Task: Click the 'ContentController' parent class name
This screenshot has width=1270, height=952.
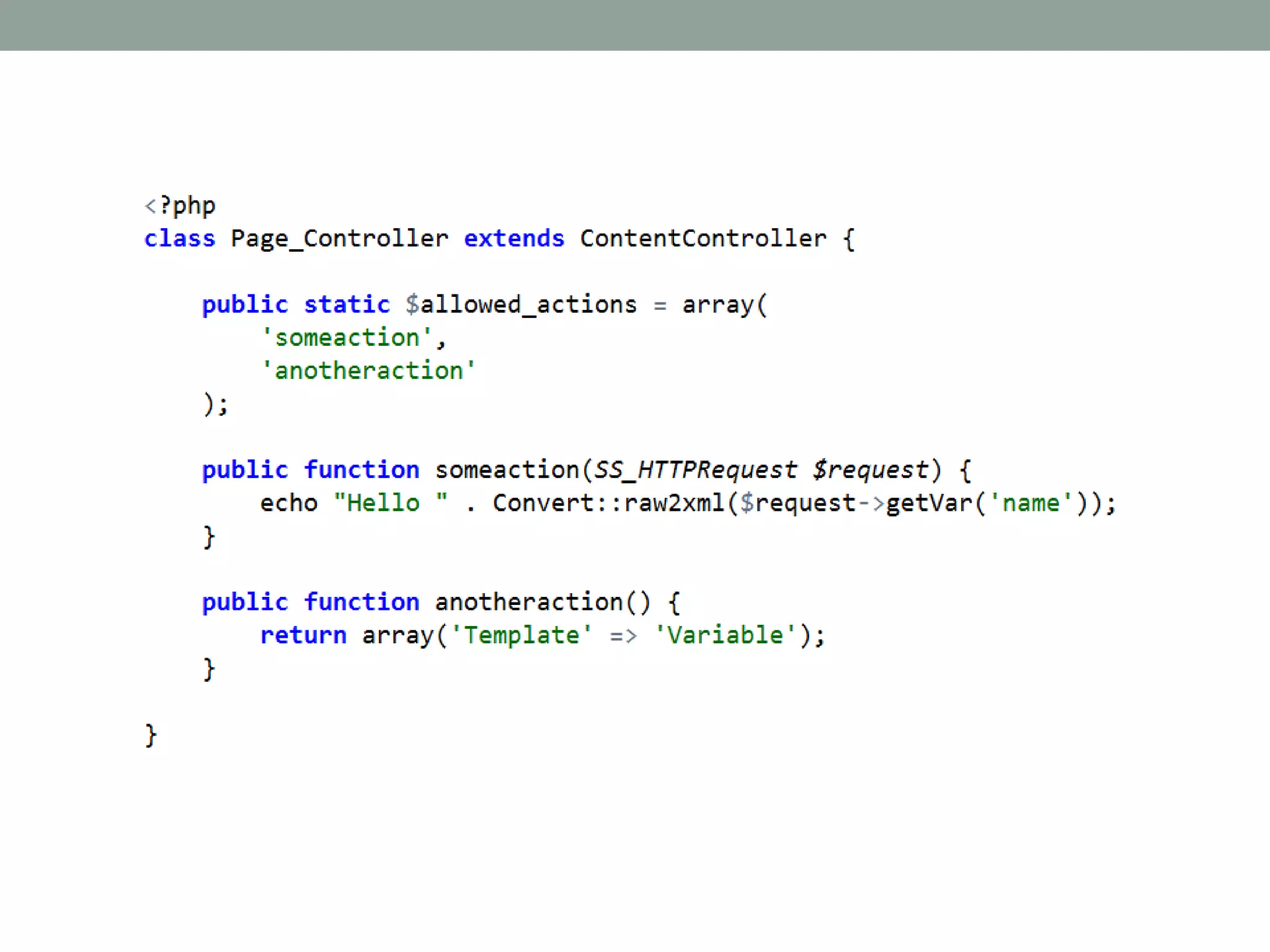Action: pyautogui.click(x=703, y=239)
